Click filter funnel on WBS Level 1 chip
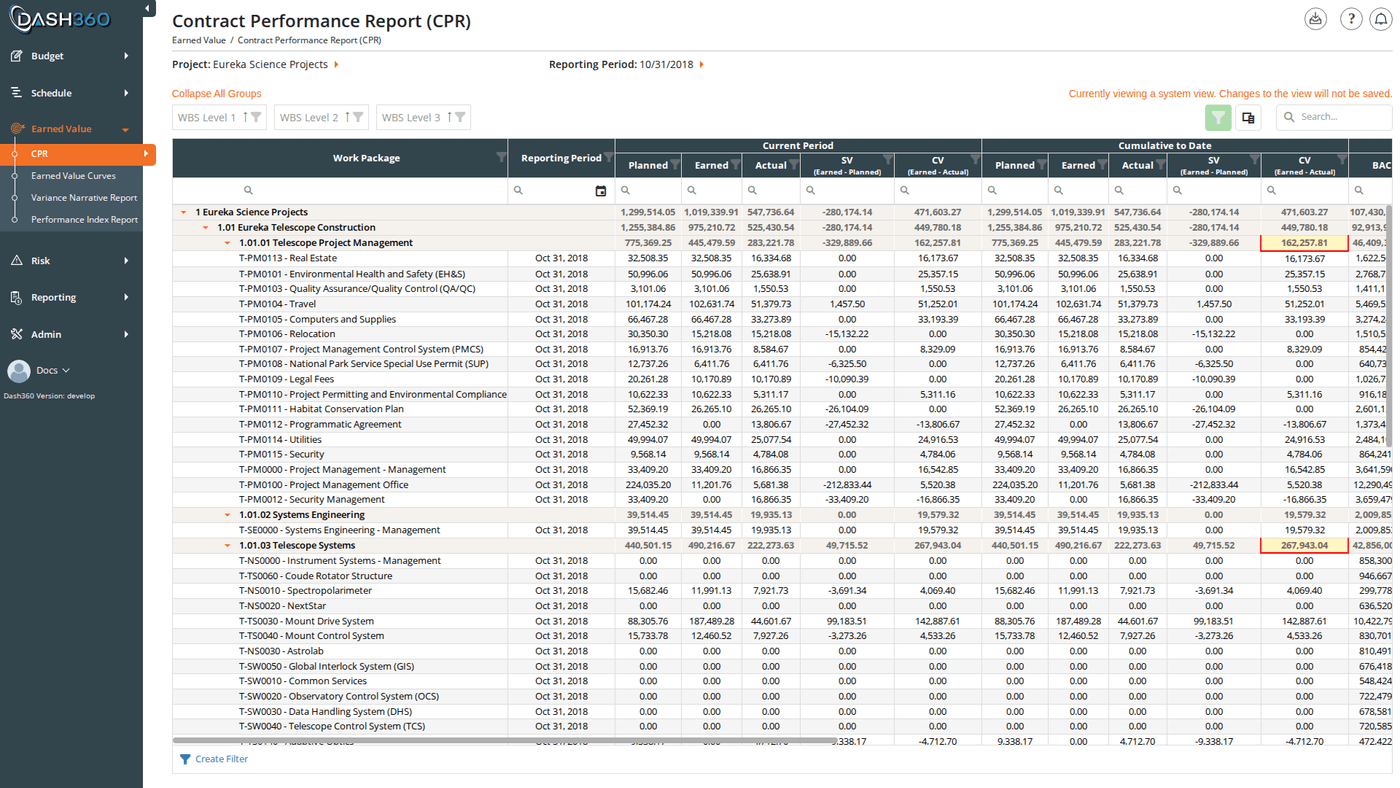 [256, 117]
